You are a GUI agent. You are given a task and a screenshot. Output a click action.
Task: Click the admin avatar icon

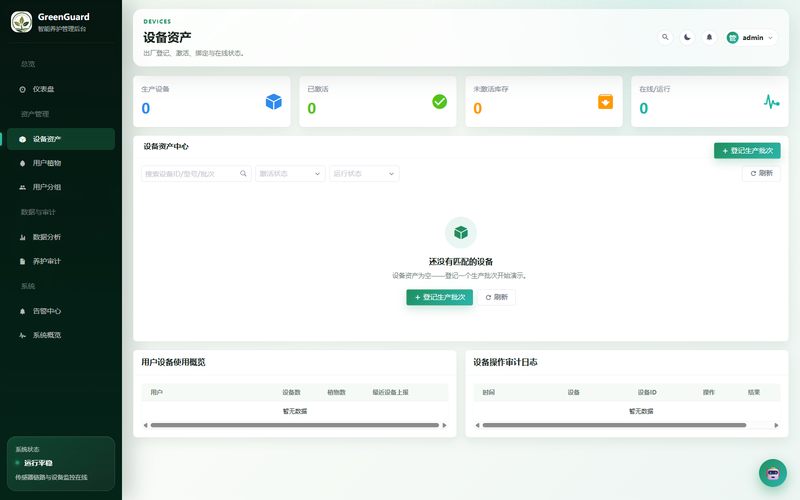point(733,38)
